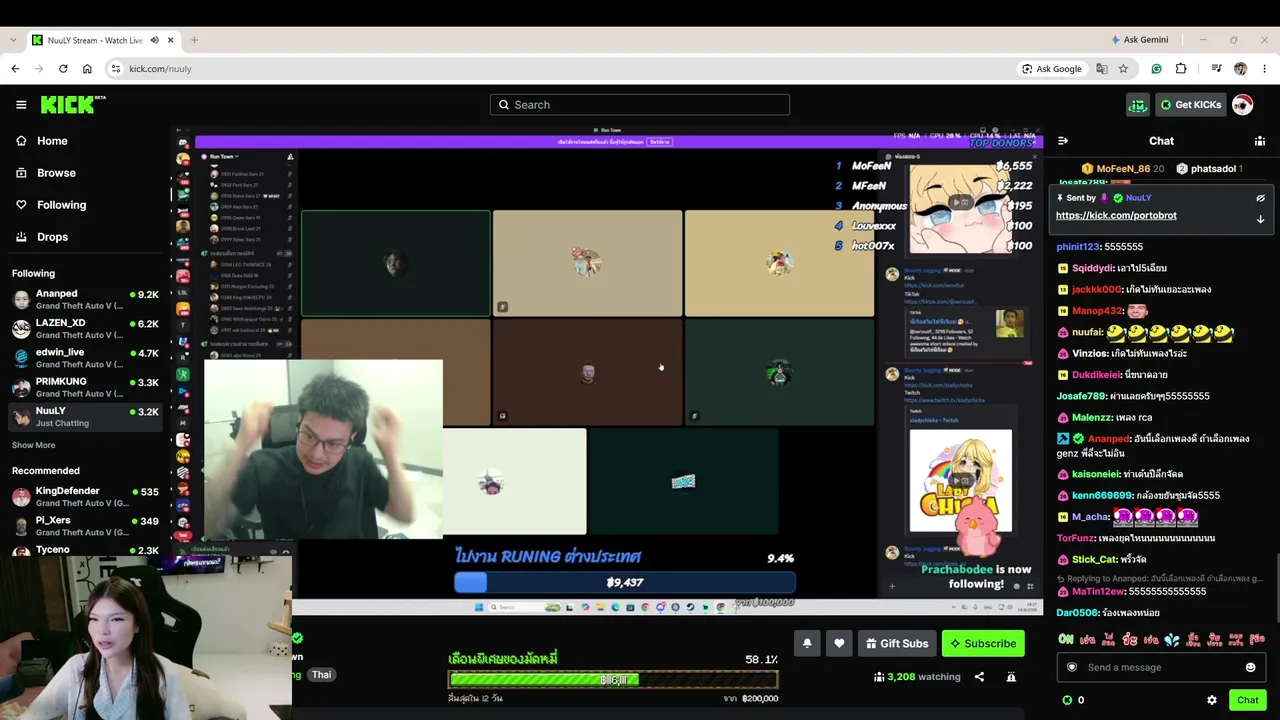This screenshot has width=1280, height=720.
Task: Report the stream siren icon
Action: pos(1011,677)
